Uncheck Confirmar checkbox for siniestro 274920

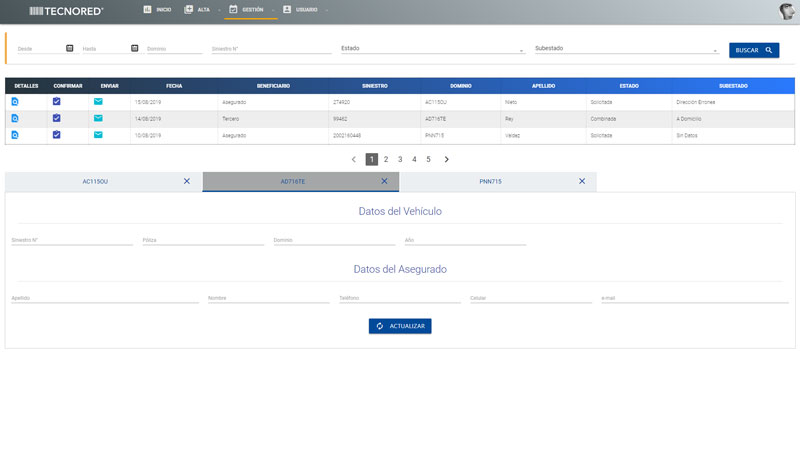(x=57, y=102)
